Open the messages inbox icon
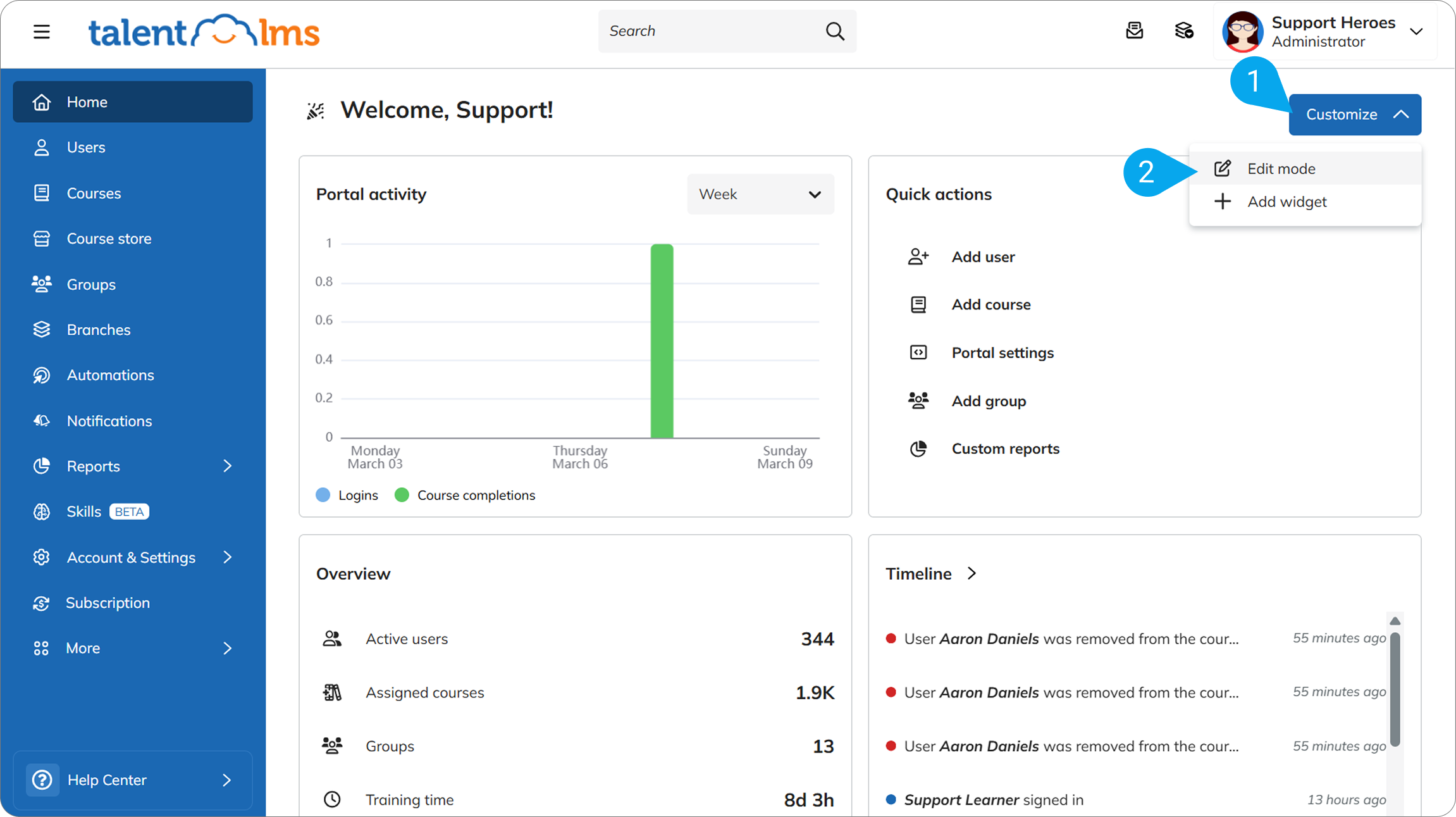 (x=1134, y=30)
